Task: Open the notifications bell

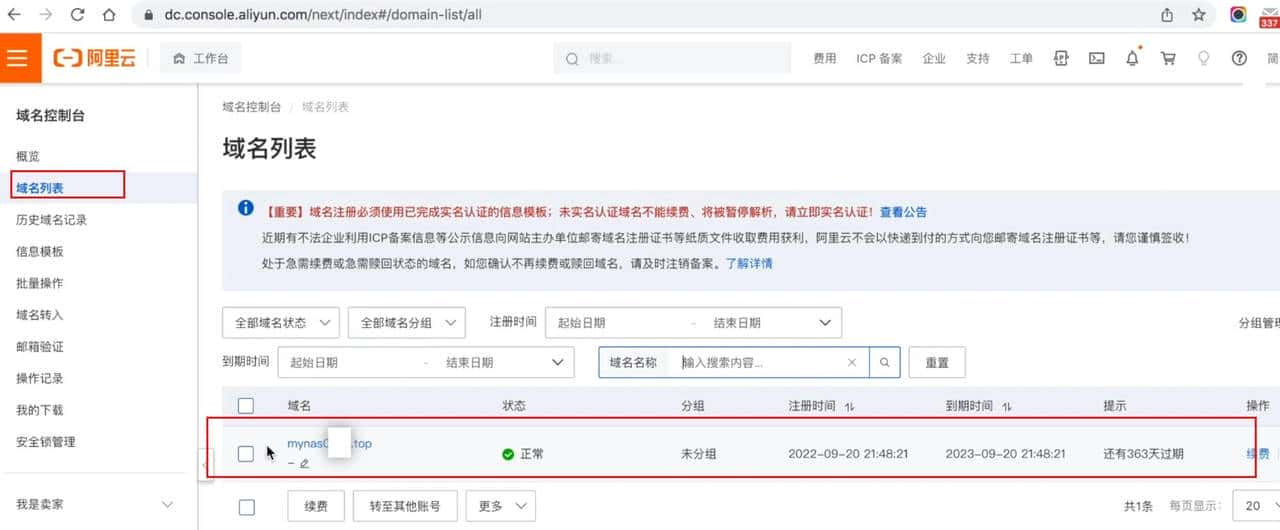Action: tap(1133, 58)
